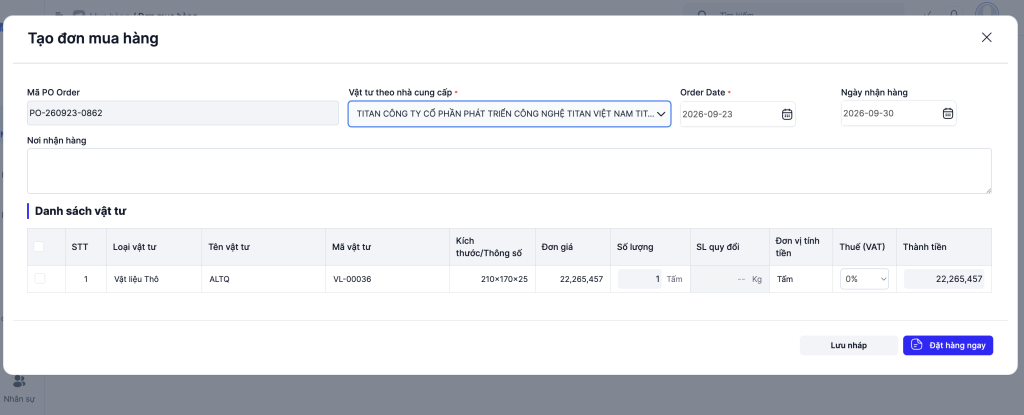
Task: Open the user avatar in top bar
Action: [987, 10]
